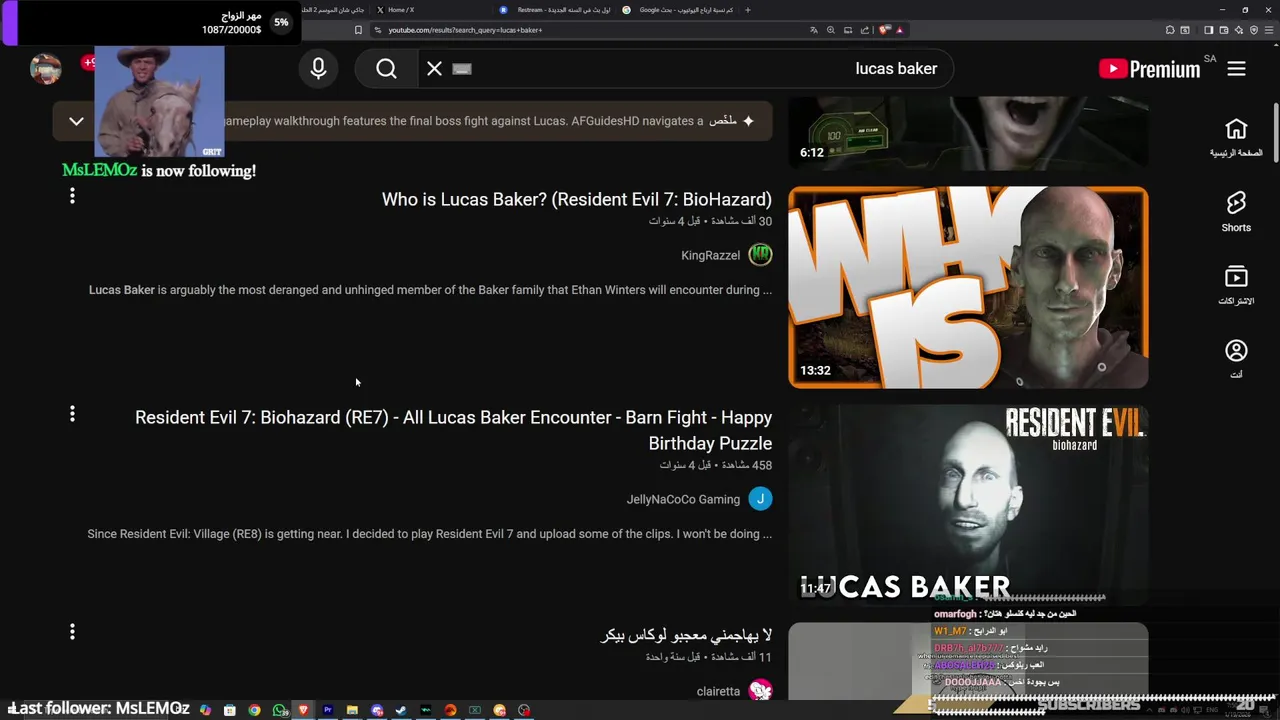Open the Brave Leo AI sparkle icon

pyautogui.click(x=1239, y=30)
